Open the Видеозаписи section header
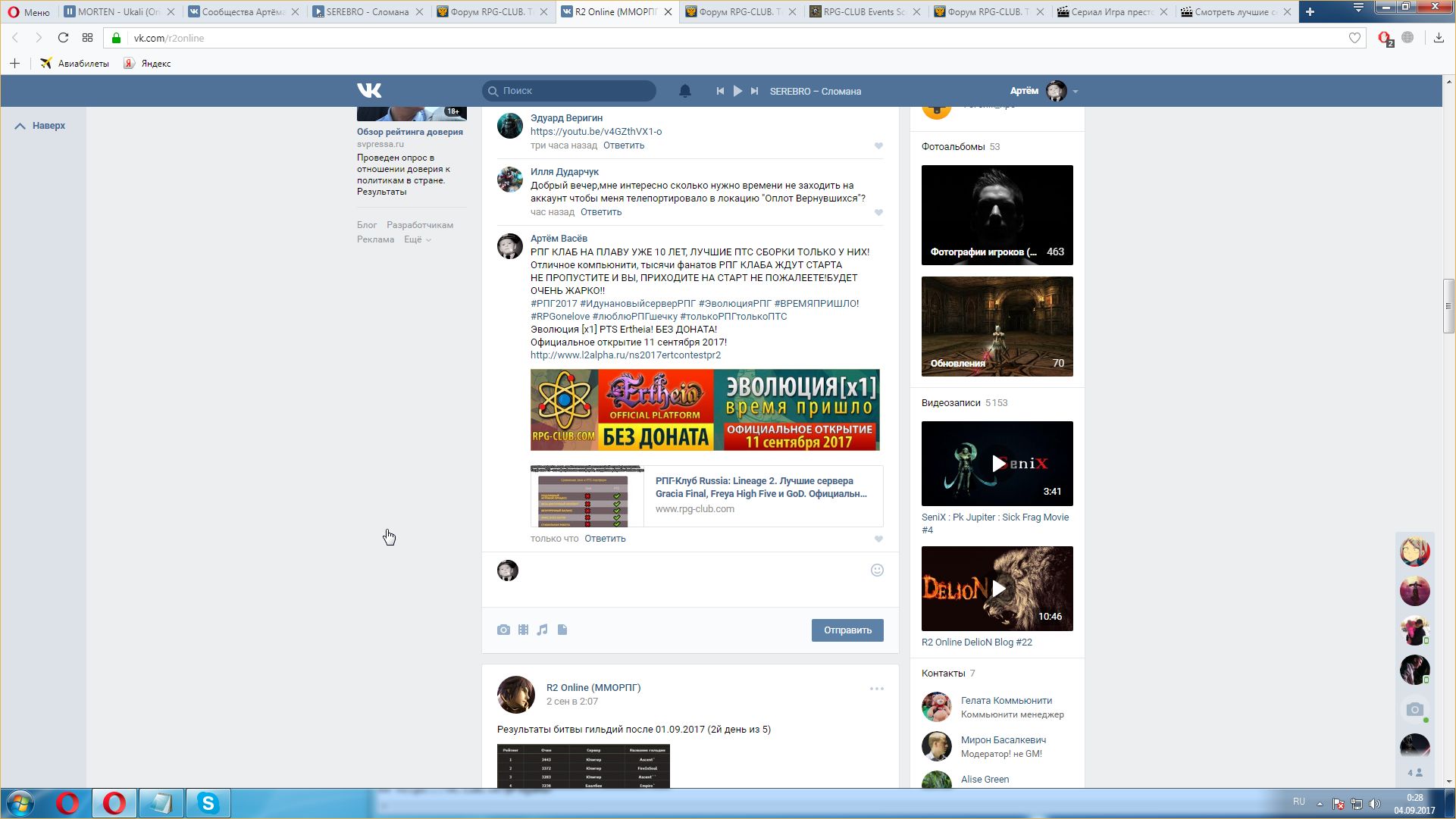The width and height of the screenshot is (1456, 819). point(950,403)
